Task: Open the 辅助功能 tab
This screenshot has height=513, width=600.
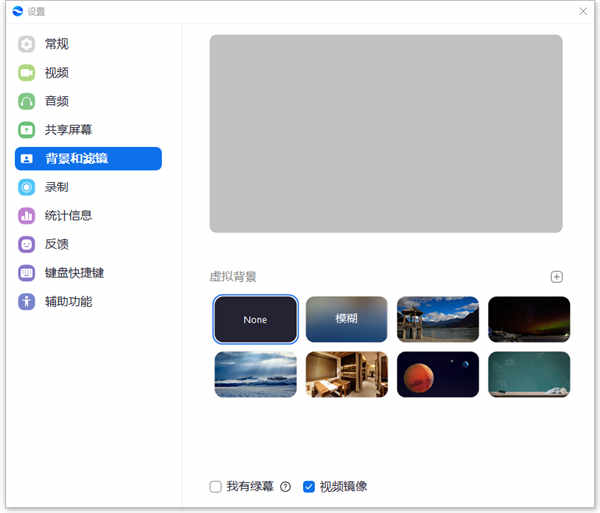Action: point(88,301)
